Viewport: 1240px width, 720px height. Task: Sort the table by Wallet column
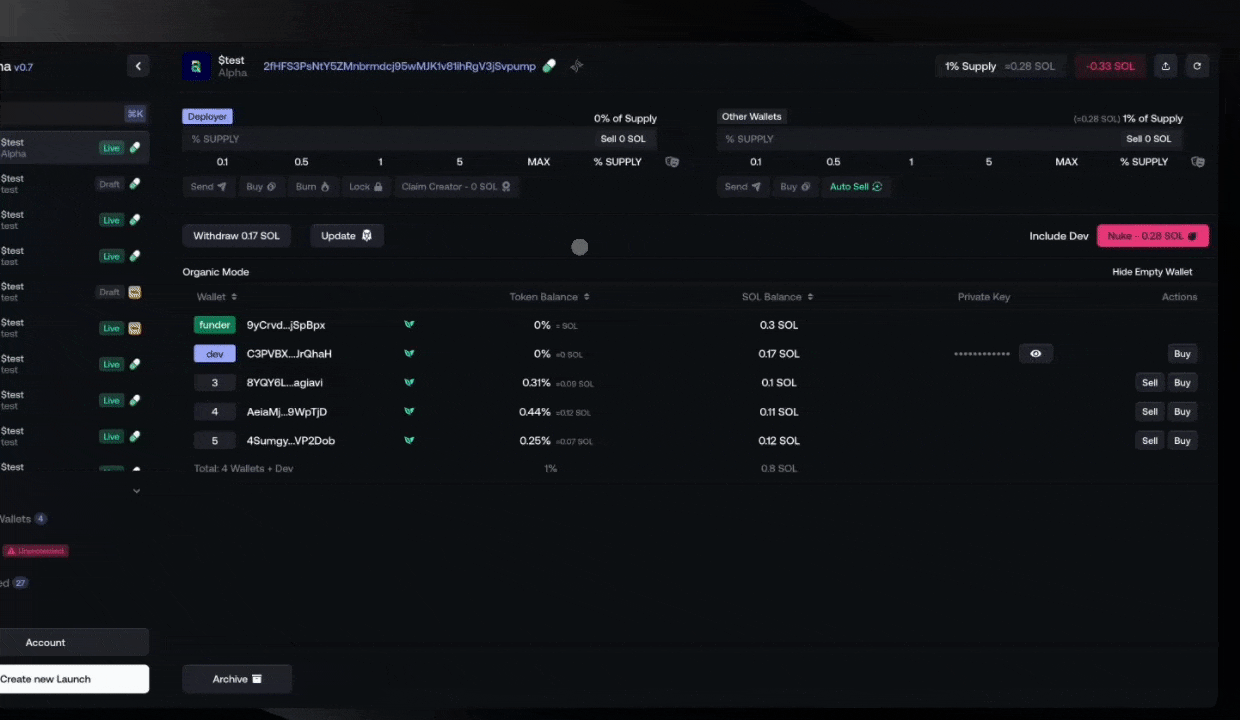[x=217, y=297]
